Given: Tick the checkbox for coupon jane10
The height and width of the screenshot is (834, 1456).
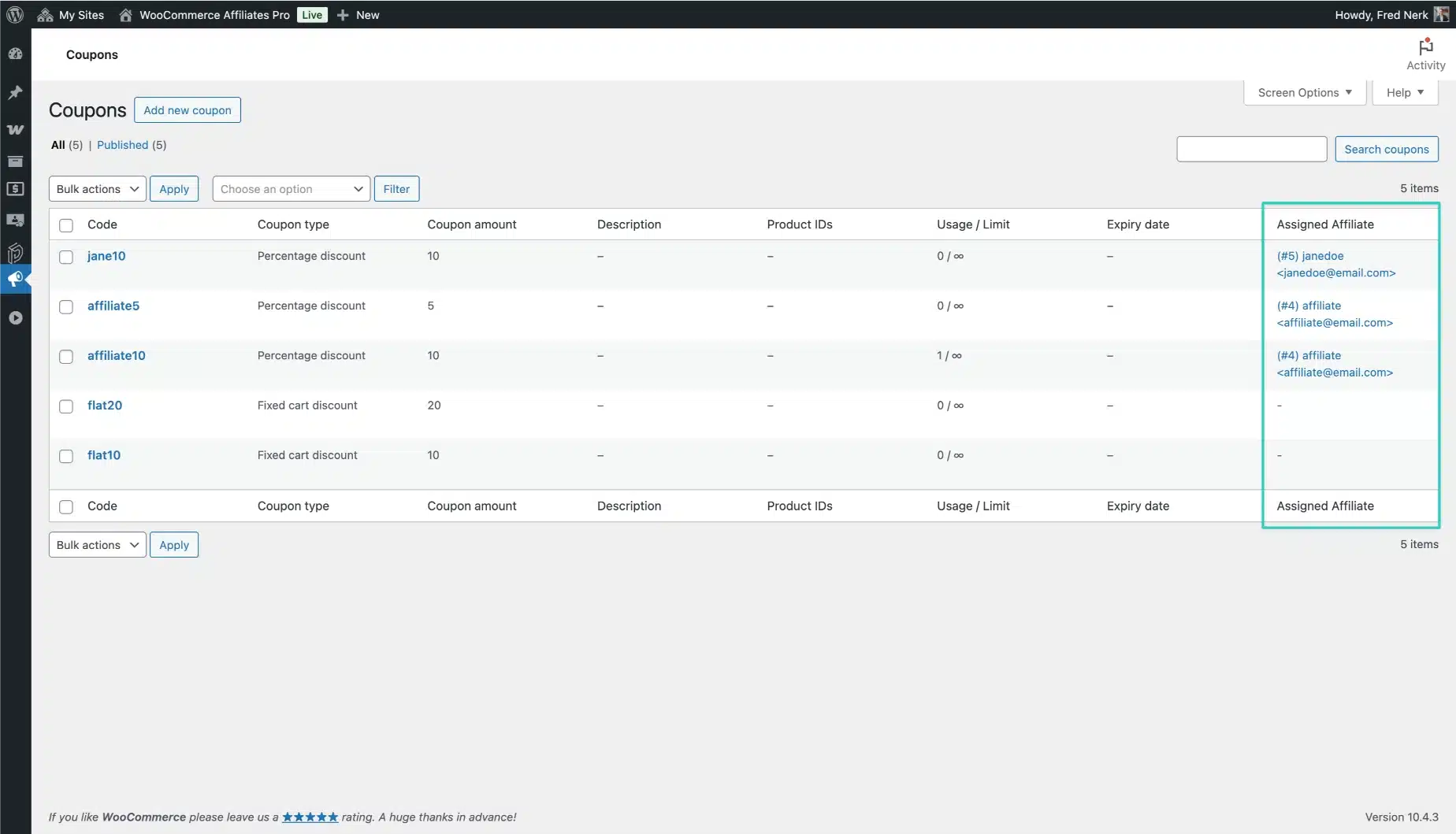Looking at the screenshot, I should (x=66, y=258).
